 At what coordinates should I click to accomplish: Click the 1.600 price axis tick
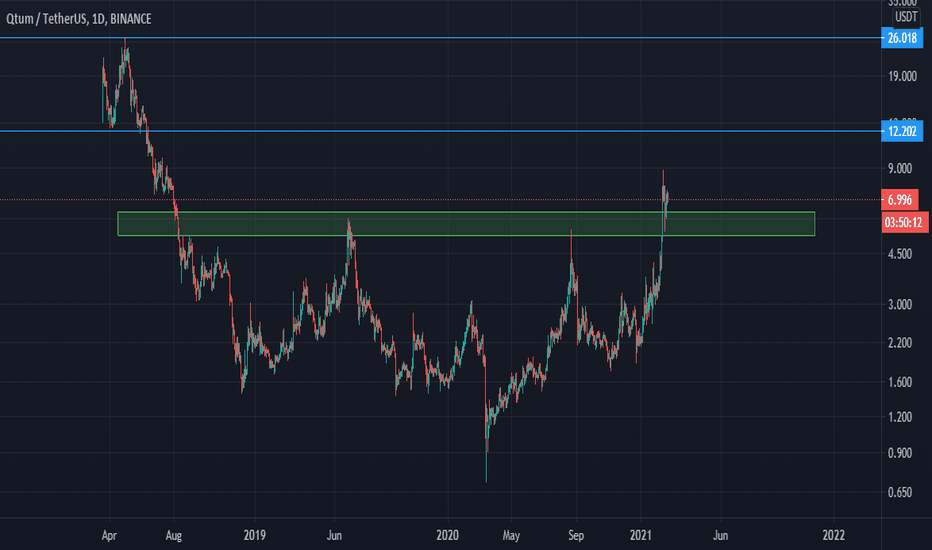900,382
